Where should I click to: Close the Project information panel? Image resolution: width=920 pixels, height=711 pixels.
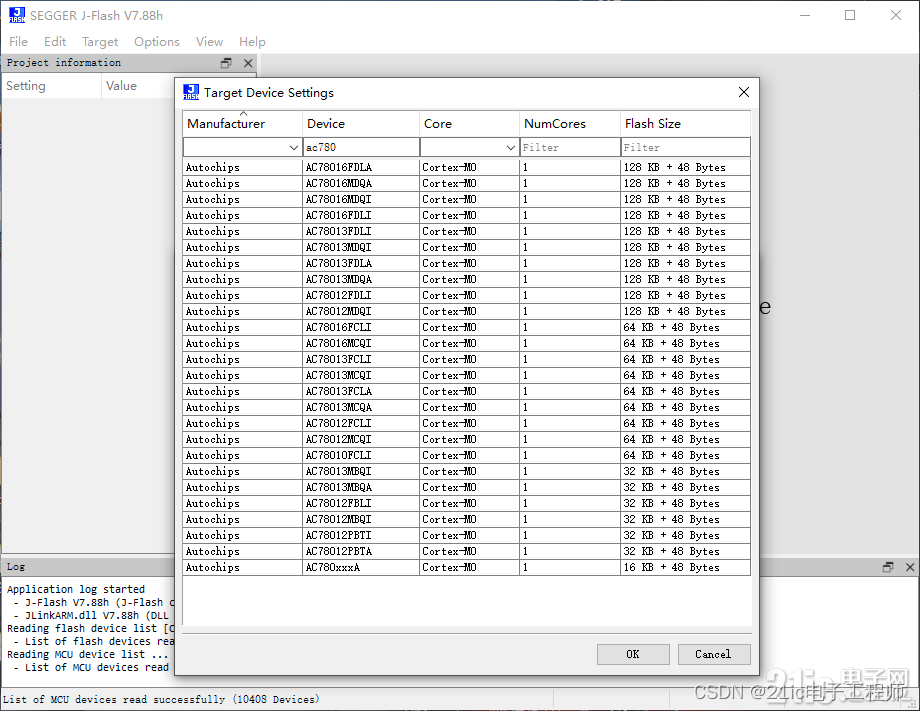(248, 63)
